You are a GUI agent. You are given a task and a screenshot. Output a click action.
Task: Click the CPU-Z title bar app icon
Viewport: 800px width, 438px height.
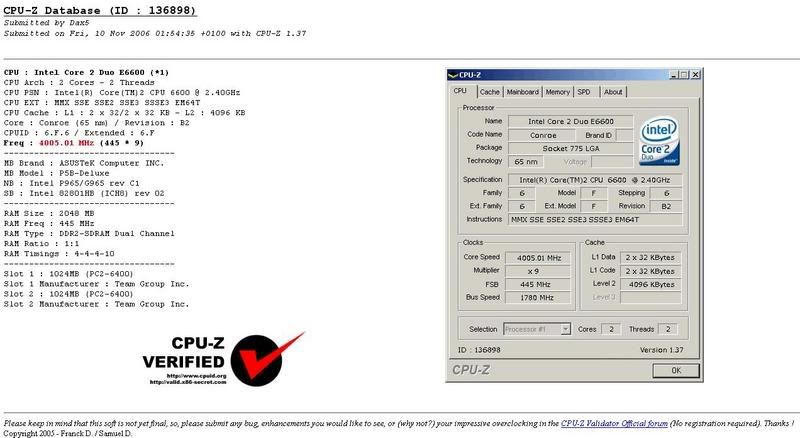pyautogui.click(x=453, y=75)
